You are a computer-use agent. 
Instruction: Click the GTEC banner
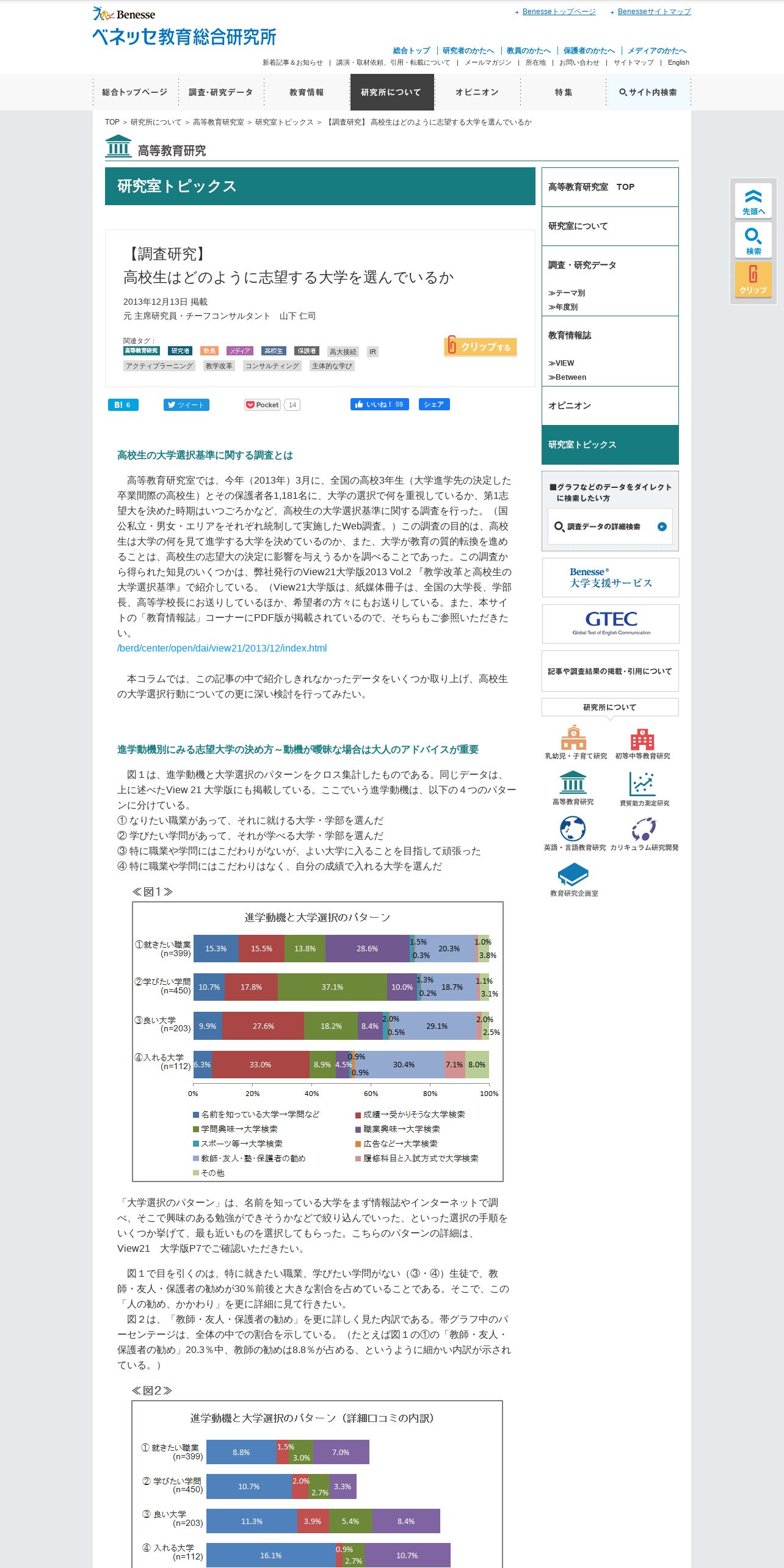coord(610,623)
